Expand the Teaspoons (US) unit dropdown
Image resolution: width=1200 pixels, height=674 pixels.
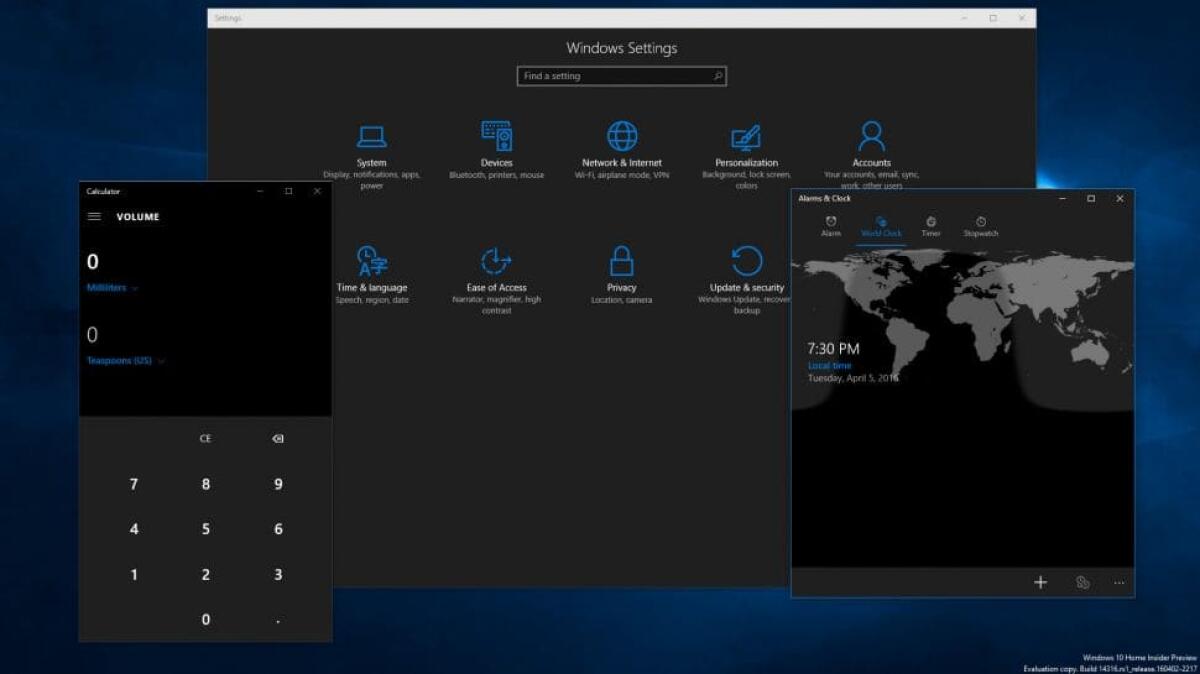[128, 361]
